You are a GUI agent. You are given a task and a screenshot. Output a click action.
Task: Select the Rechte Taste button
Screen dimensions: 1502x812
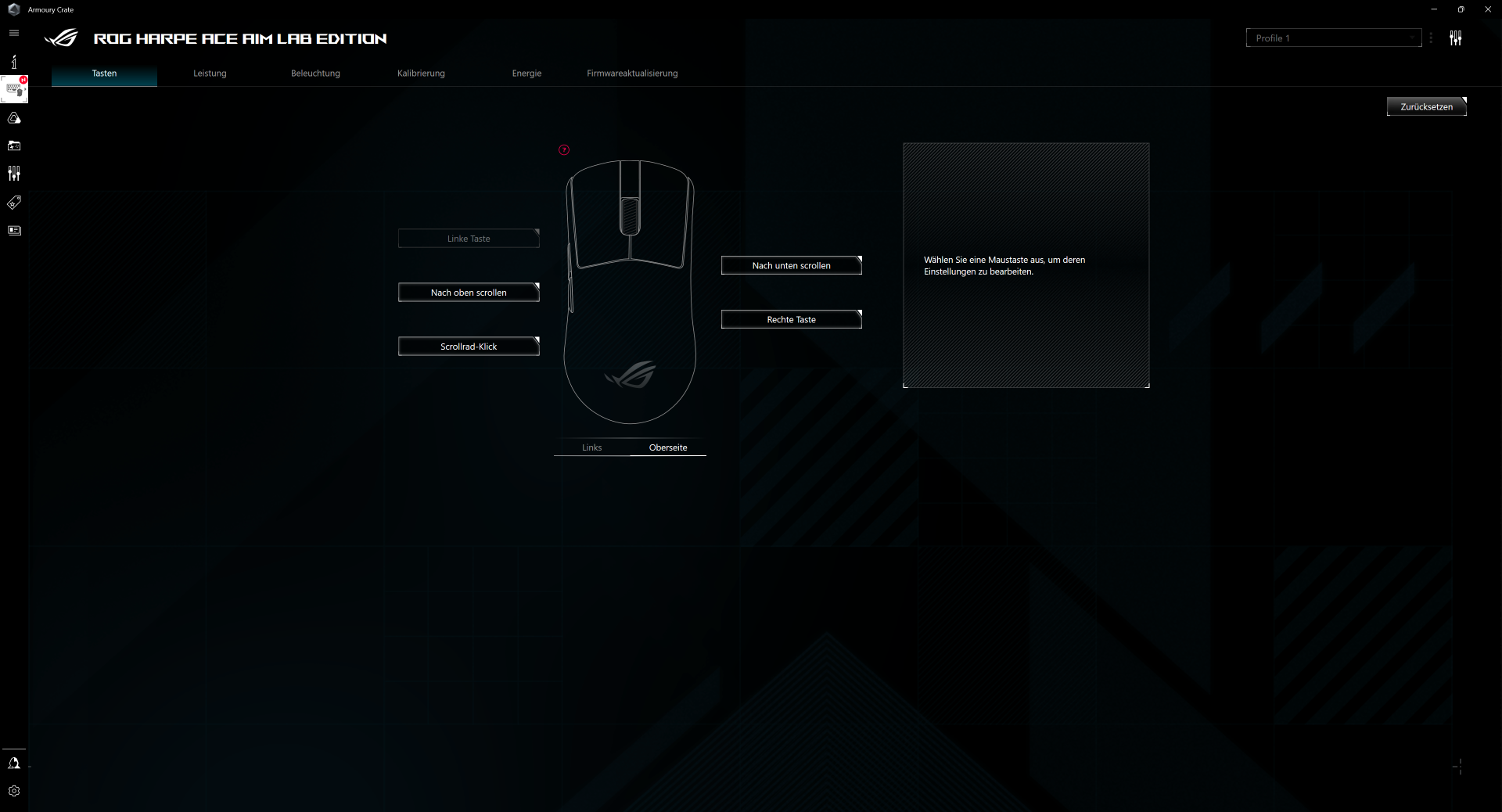791,320
